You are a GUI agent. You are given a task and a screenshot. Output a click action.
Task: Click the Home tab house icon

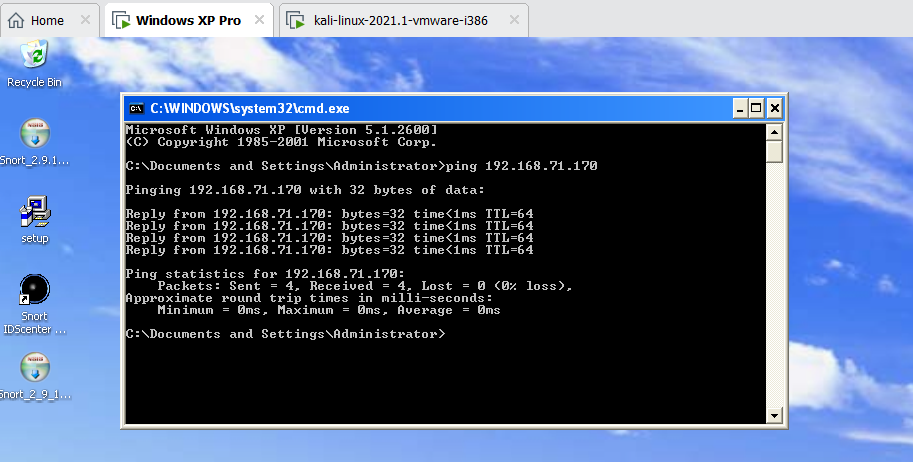point(16,20)
